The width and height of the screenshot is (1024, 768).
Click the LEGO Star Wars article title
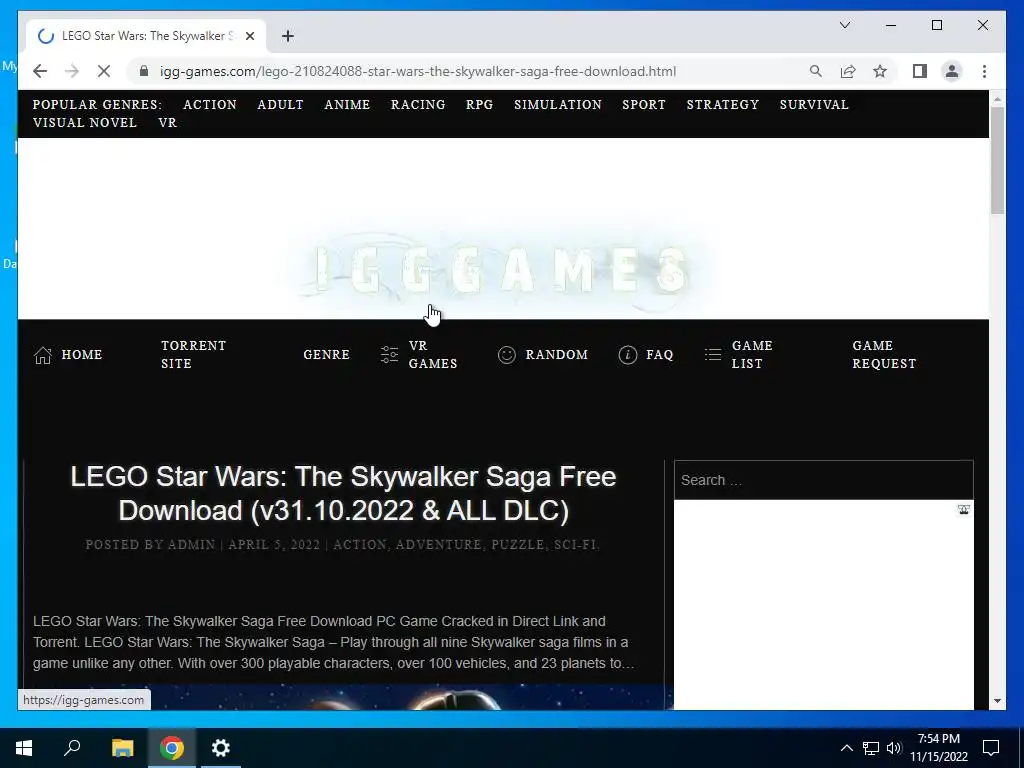(344, 493)
